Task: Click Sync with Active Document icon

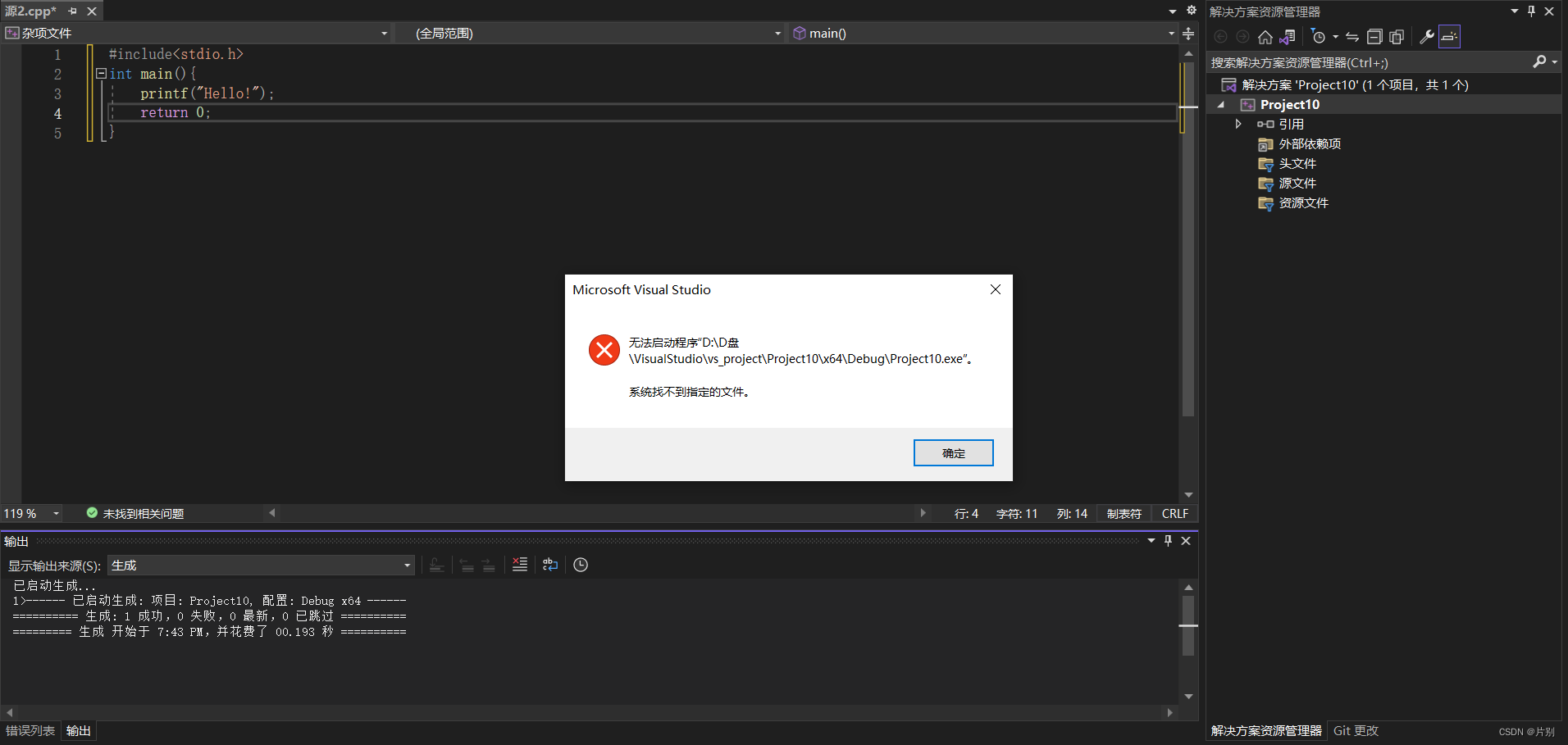Action: coord(1352,37)
